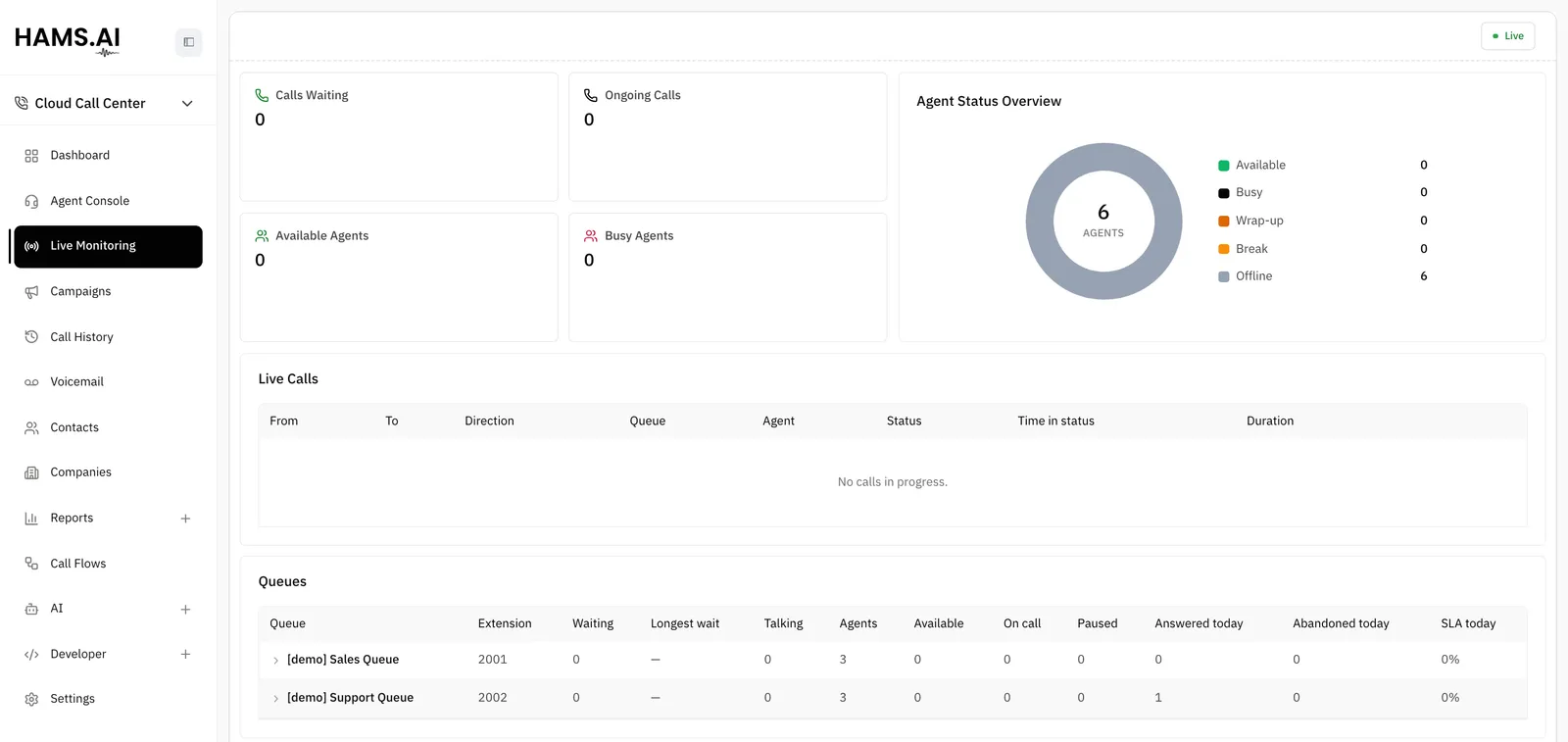Open Call History

[x=108, y=337]
